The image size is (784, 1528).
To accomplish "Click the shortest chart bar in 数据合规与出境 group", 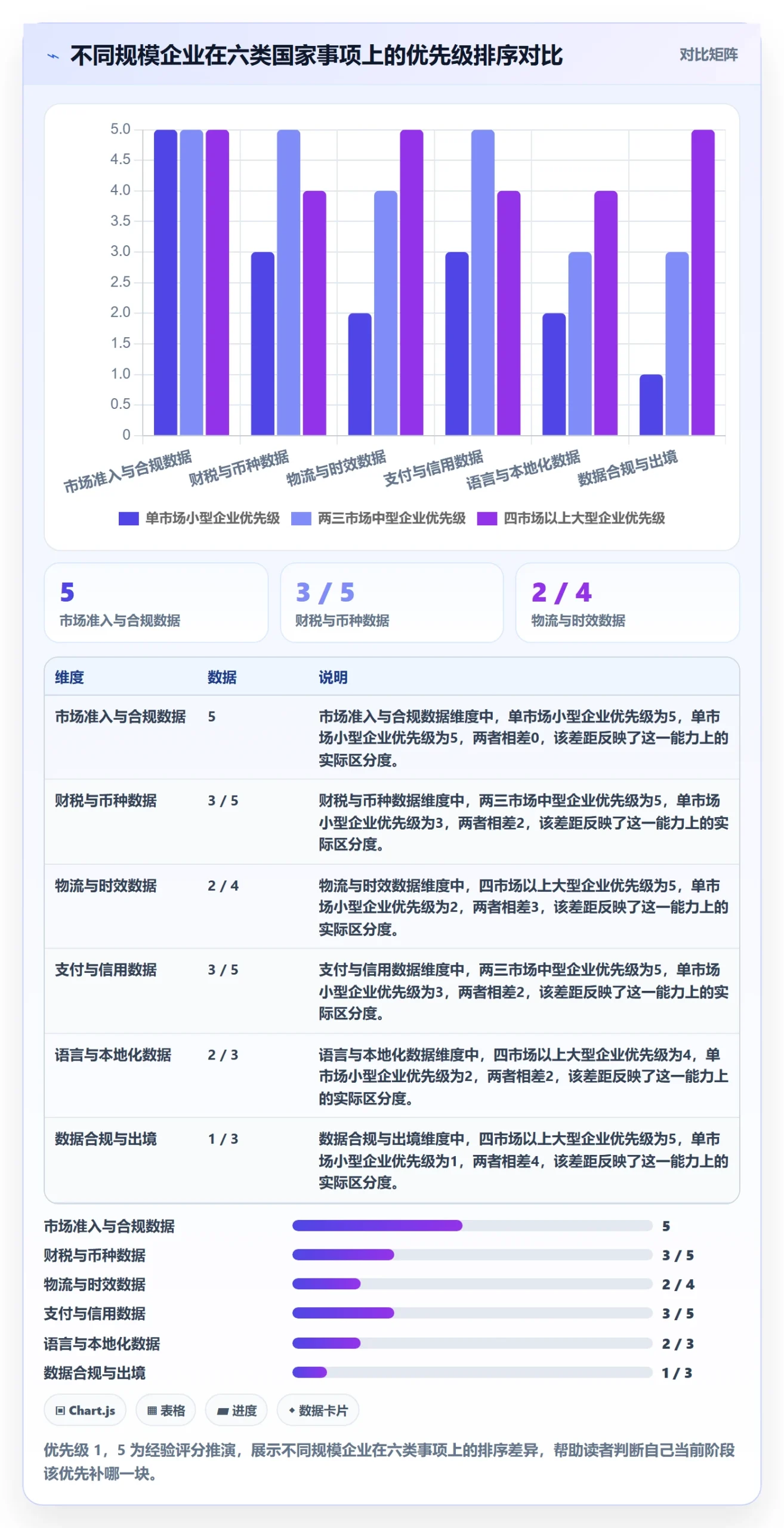I will tap(651, 405).
